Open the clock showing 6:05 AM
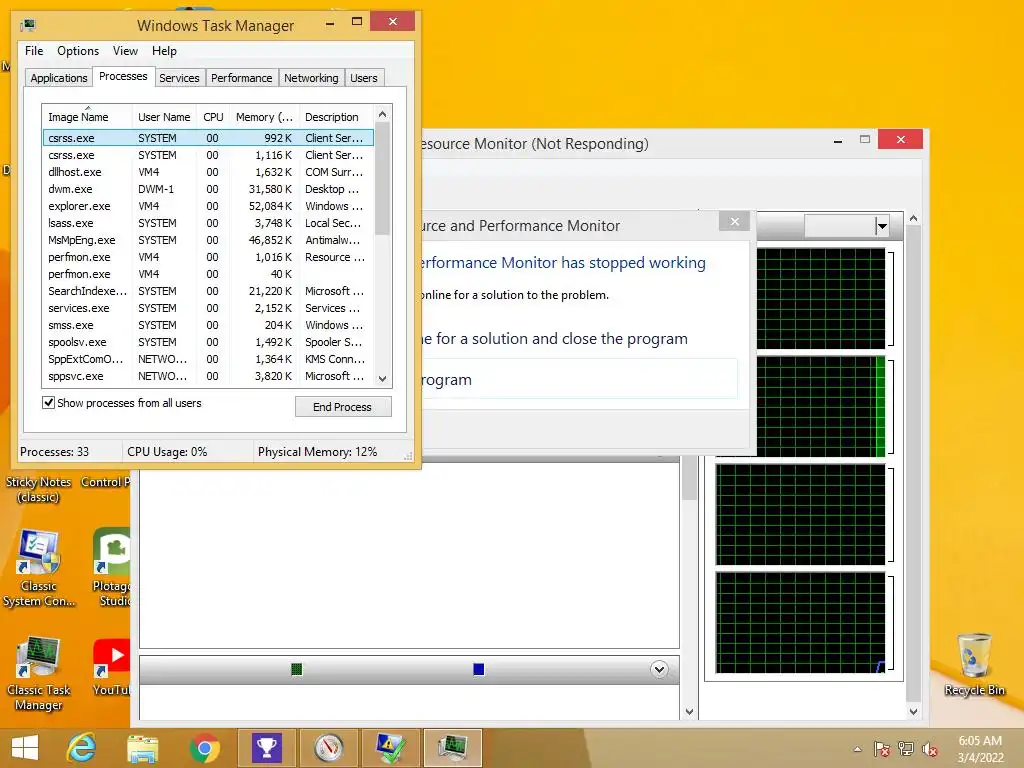This screenshot has width=1024, height=768. (980, 749)
